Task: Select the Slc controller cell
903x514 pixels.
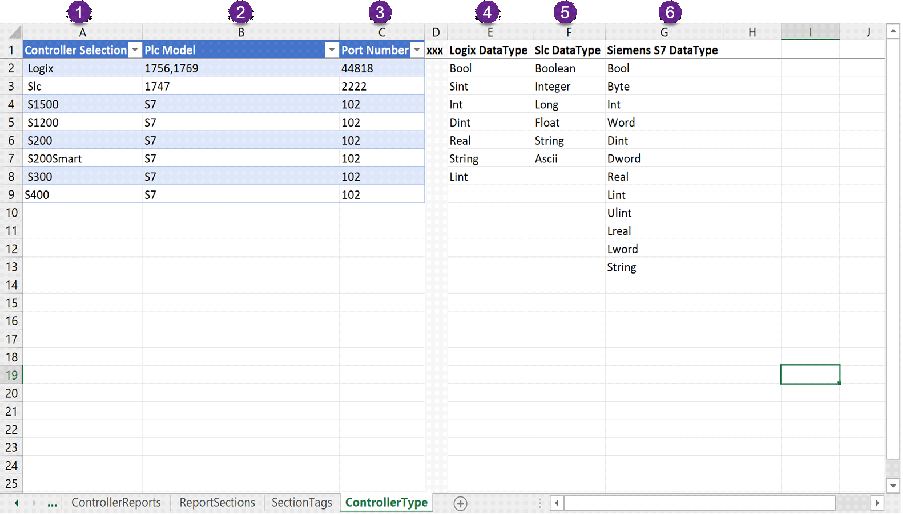Action: click(82, 86)
